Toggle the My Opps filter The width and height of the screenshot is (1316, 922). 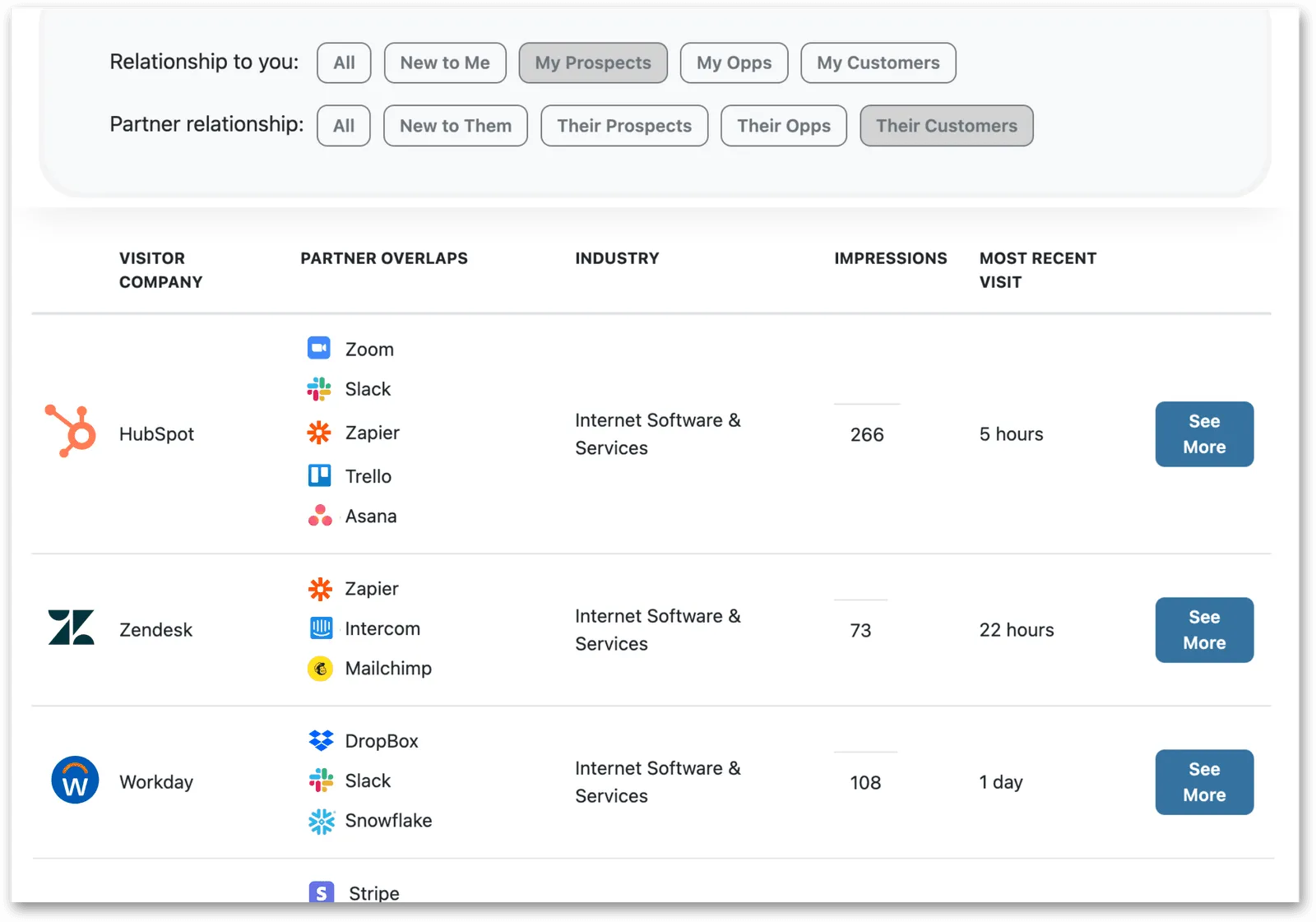click(x=734, y=63)
